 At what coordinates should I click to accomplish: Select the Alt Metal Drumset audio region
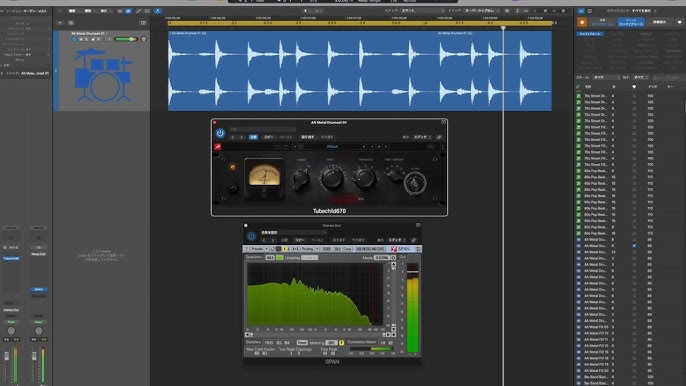(x=360, y=70)
